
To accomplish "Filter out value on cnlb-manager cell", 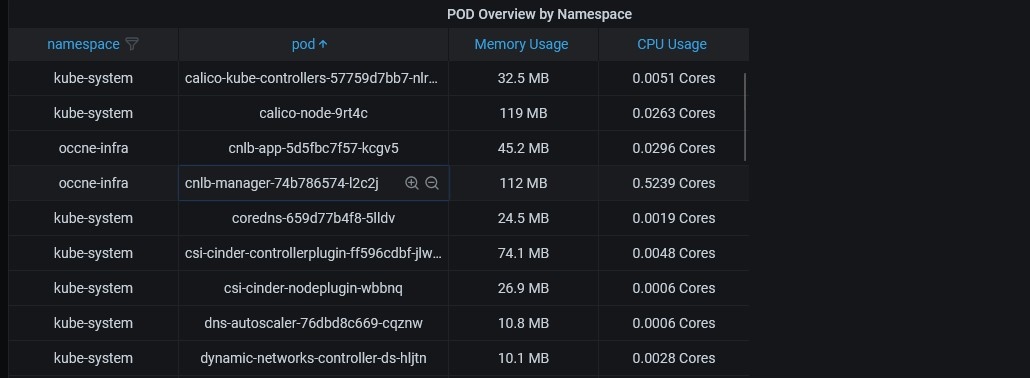I will (432, 183).
